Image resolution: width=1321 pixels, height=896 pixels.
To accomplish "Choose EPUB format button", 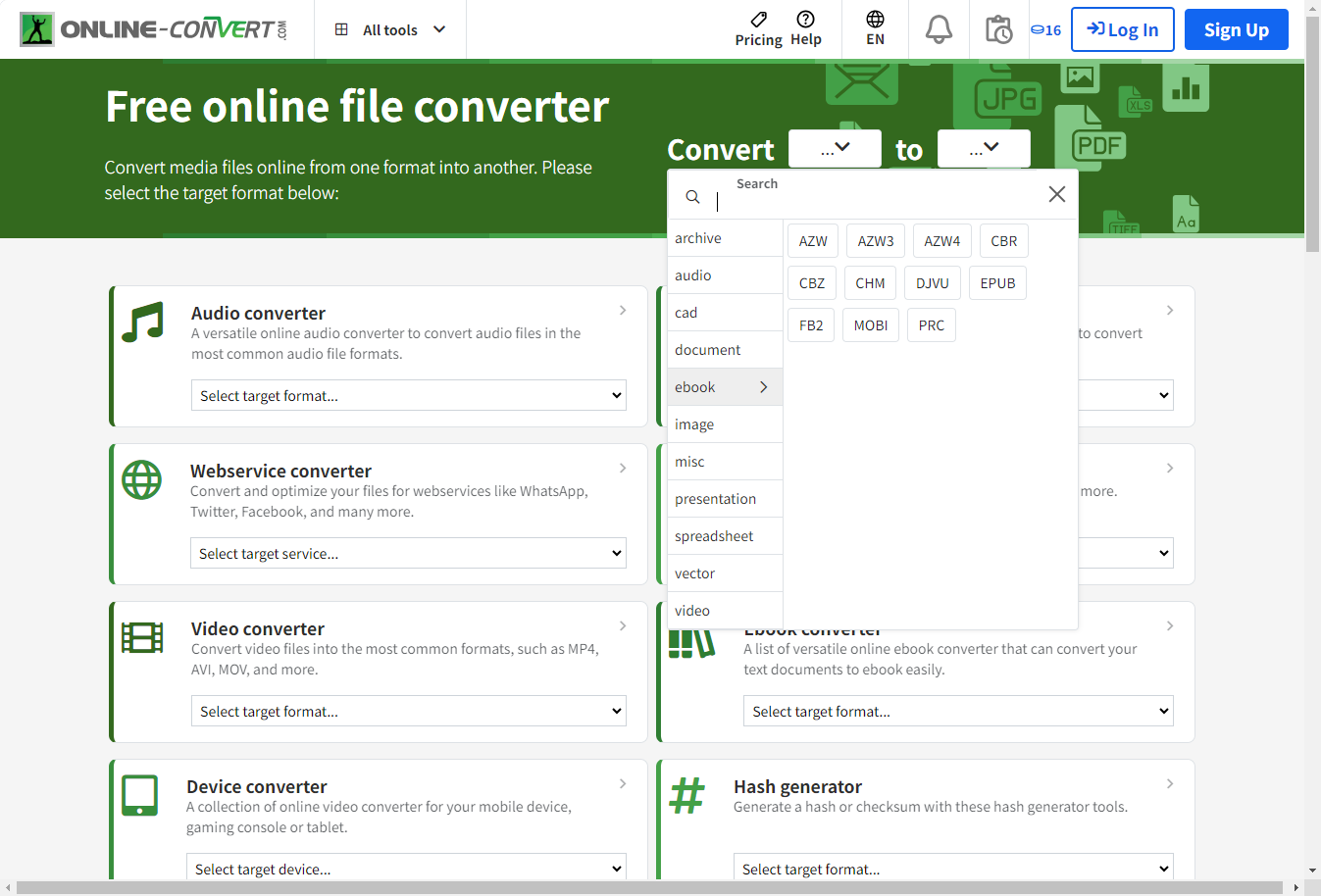I will pos(997,283).
